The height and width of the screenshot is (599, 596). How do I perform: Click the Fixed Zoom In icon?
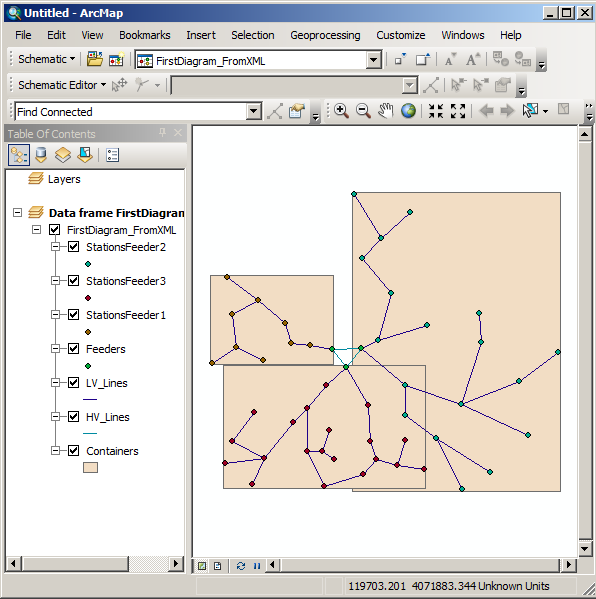point(436,111)
